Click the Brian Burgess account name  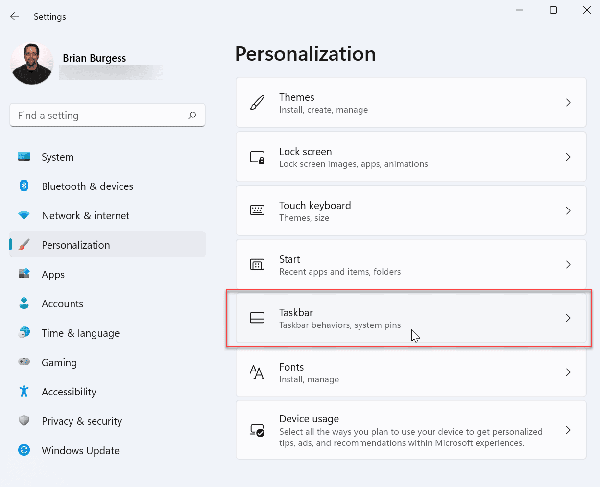tap(94, 58)
